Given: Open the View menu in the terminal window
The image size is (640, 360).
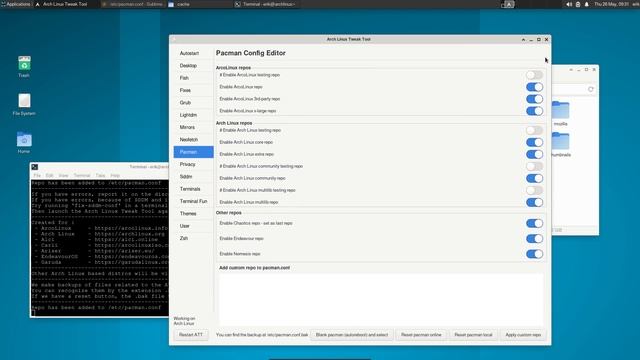Looking at the screenshot, I should (63, 176).
